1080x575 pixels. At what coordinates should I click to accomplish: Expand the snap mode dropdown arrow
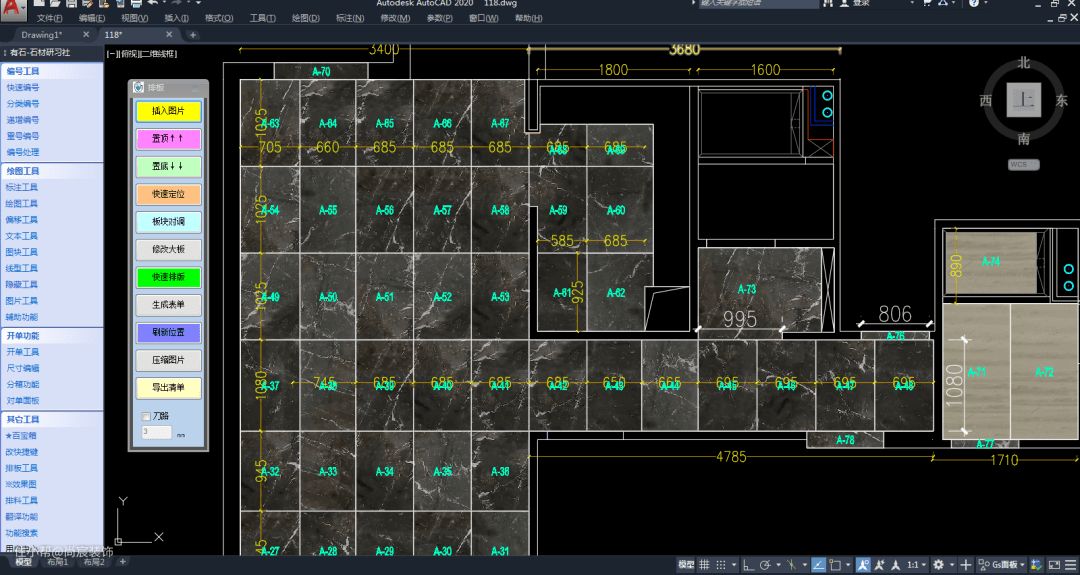[x=734, y=565]
